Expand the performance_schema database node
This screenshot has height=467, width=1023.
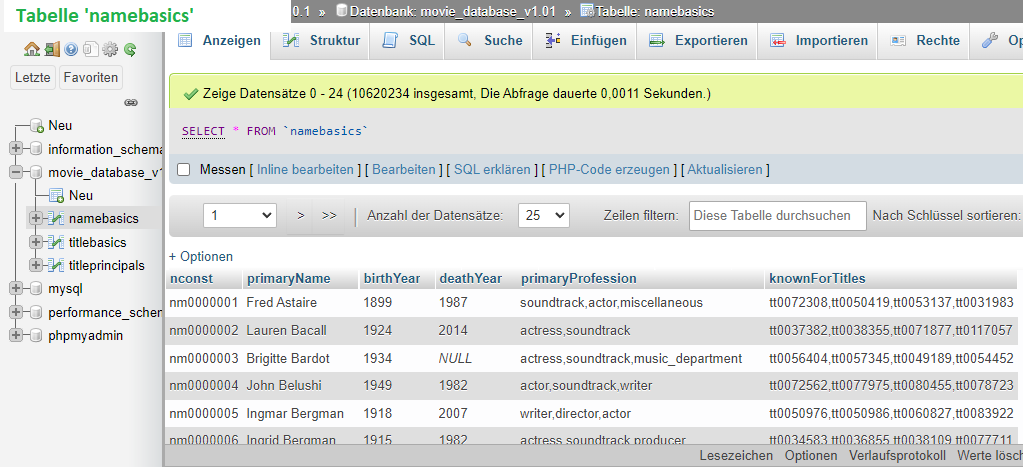click(x=16, y=312)
